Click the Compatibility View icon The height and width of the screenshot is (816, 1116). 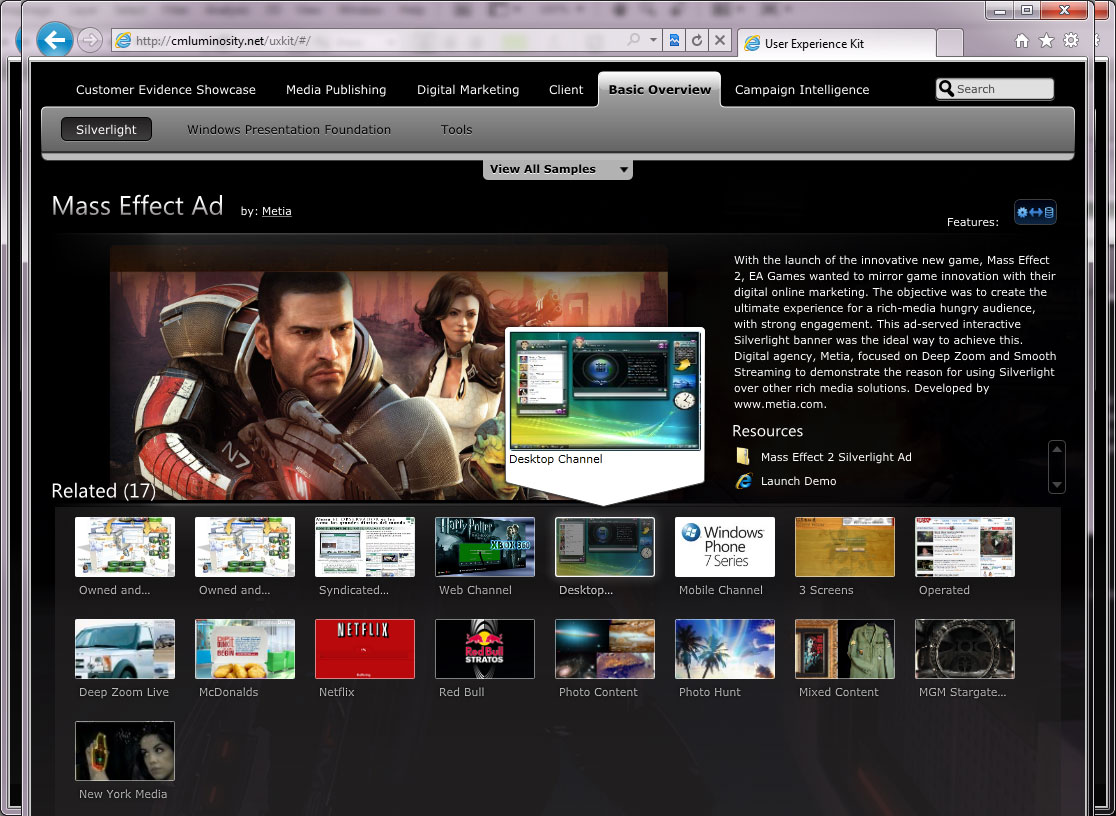674,41
